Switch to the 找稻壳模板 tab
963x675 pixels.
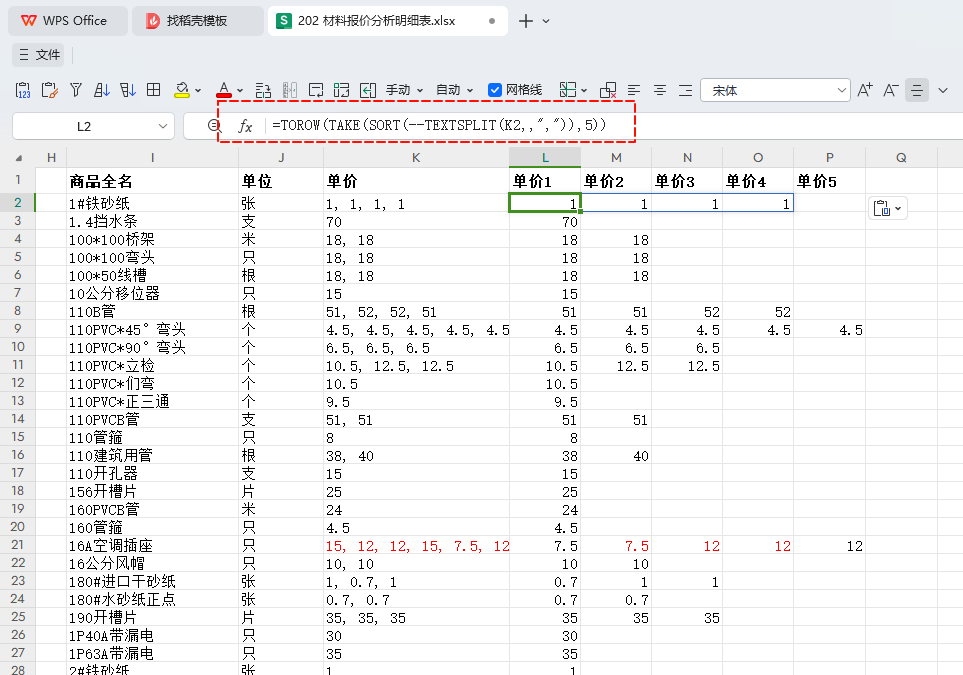coord(197,20)
